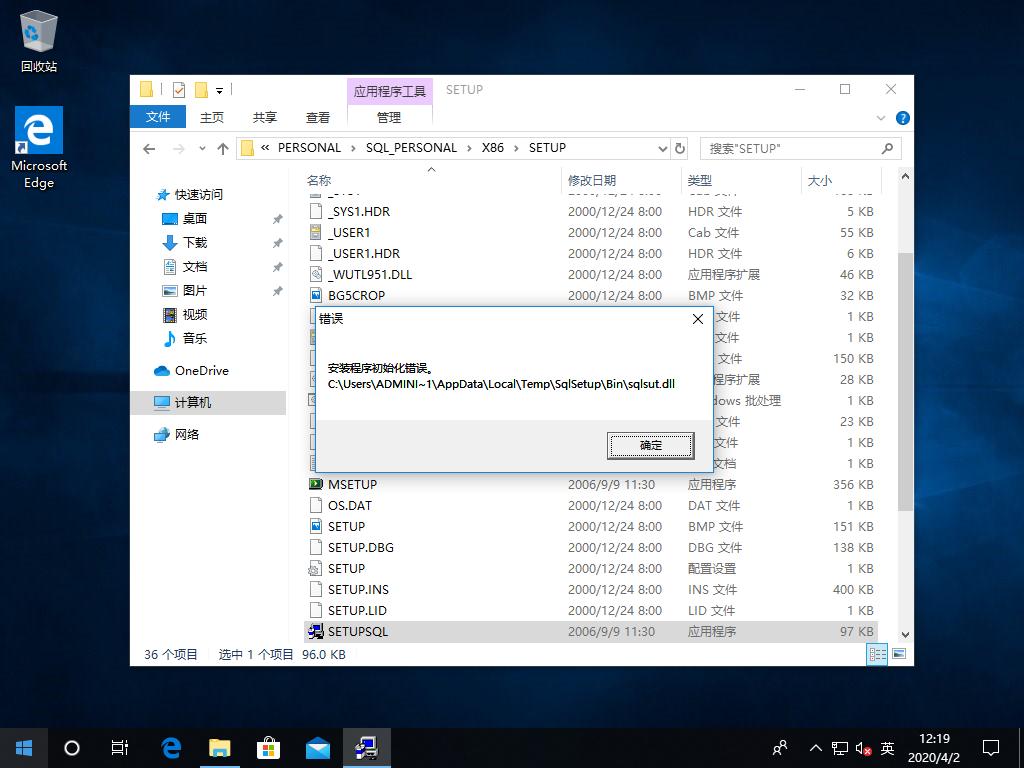Open the Mail app from the taskbar

pyautogui.click(x=317, y=747)
